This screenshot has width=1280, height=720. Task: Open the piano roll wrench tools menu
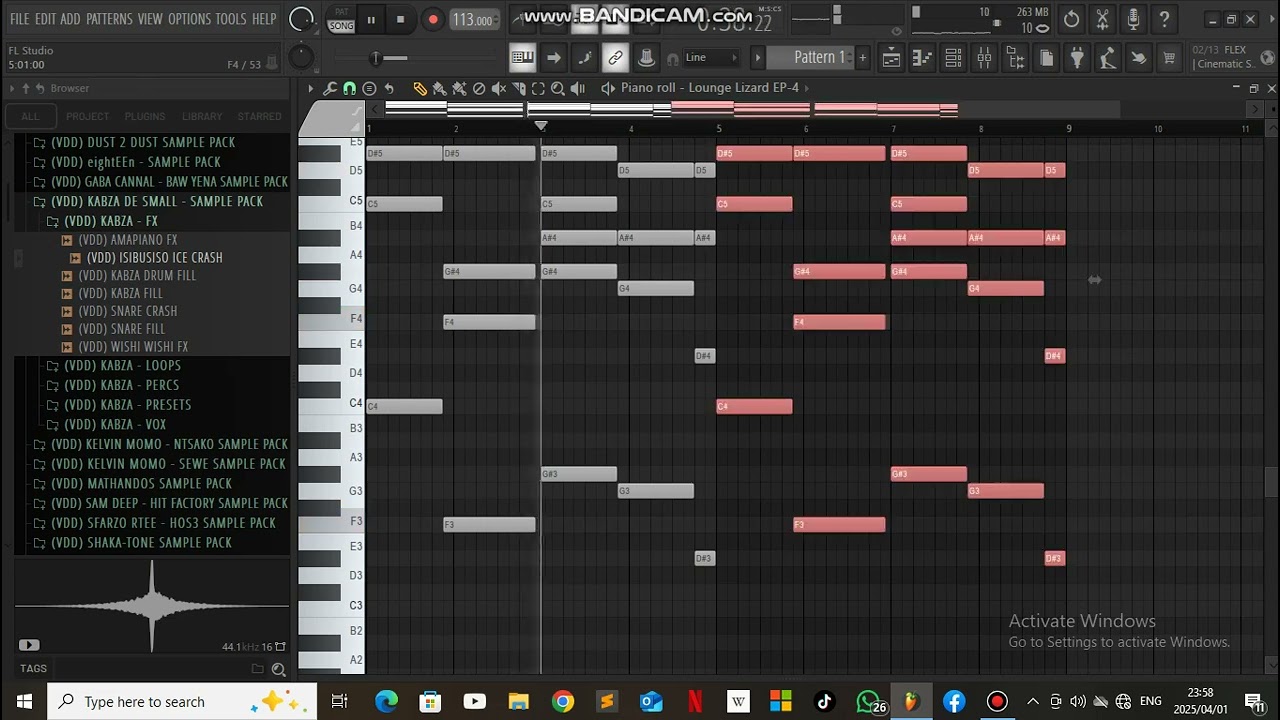[x=330, y=89]
